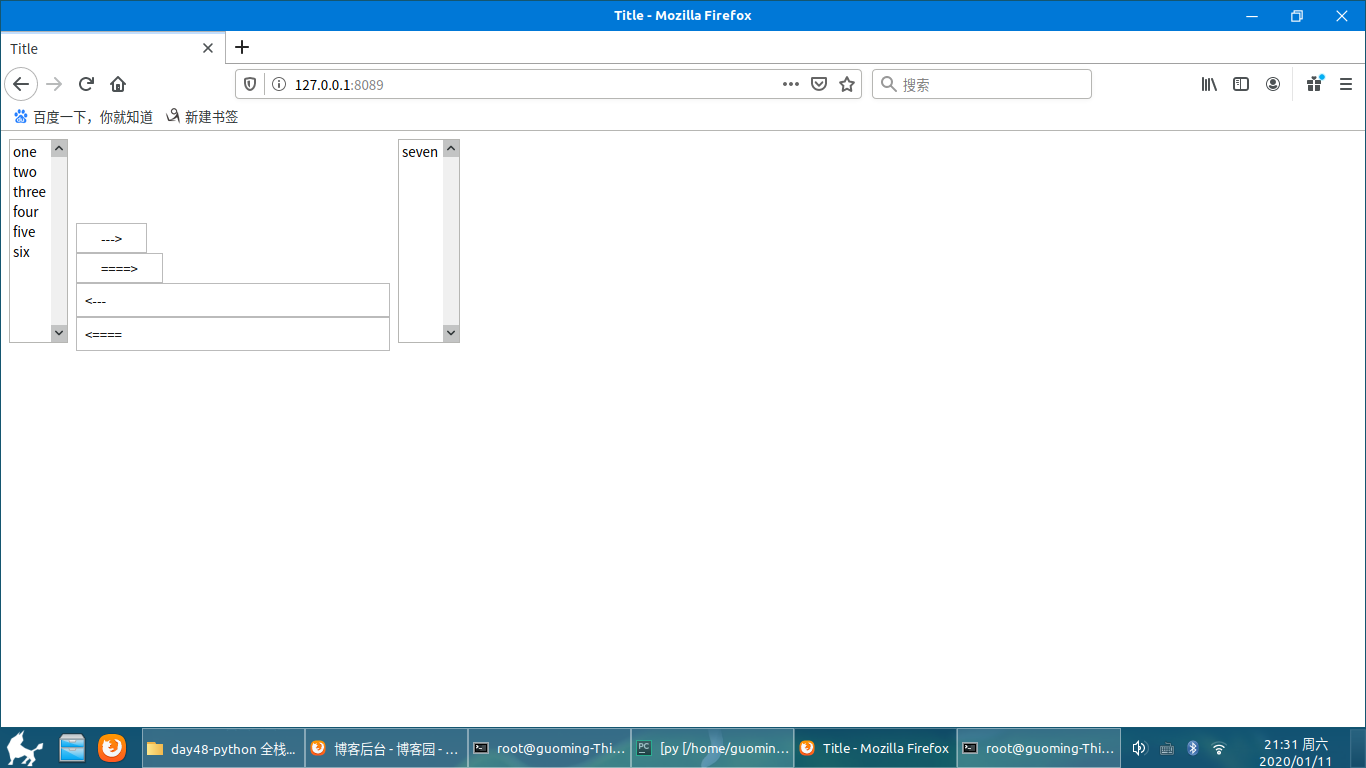The width and height of the screenshot is (1366, 768).
Task: Click left list scrollbar up arrow
Action: pyautogui.click(x=59, y=149)
